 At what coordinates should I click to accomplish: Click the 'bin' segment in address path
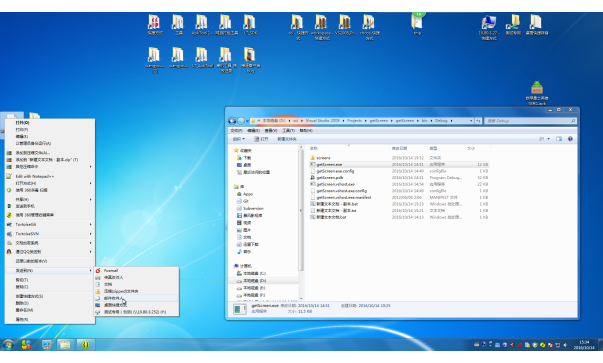[x=424, y=121]
